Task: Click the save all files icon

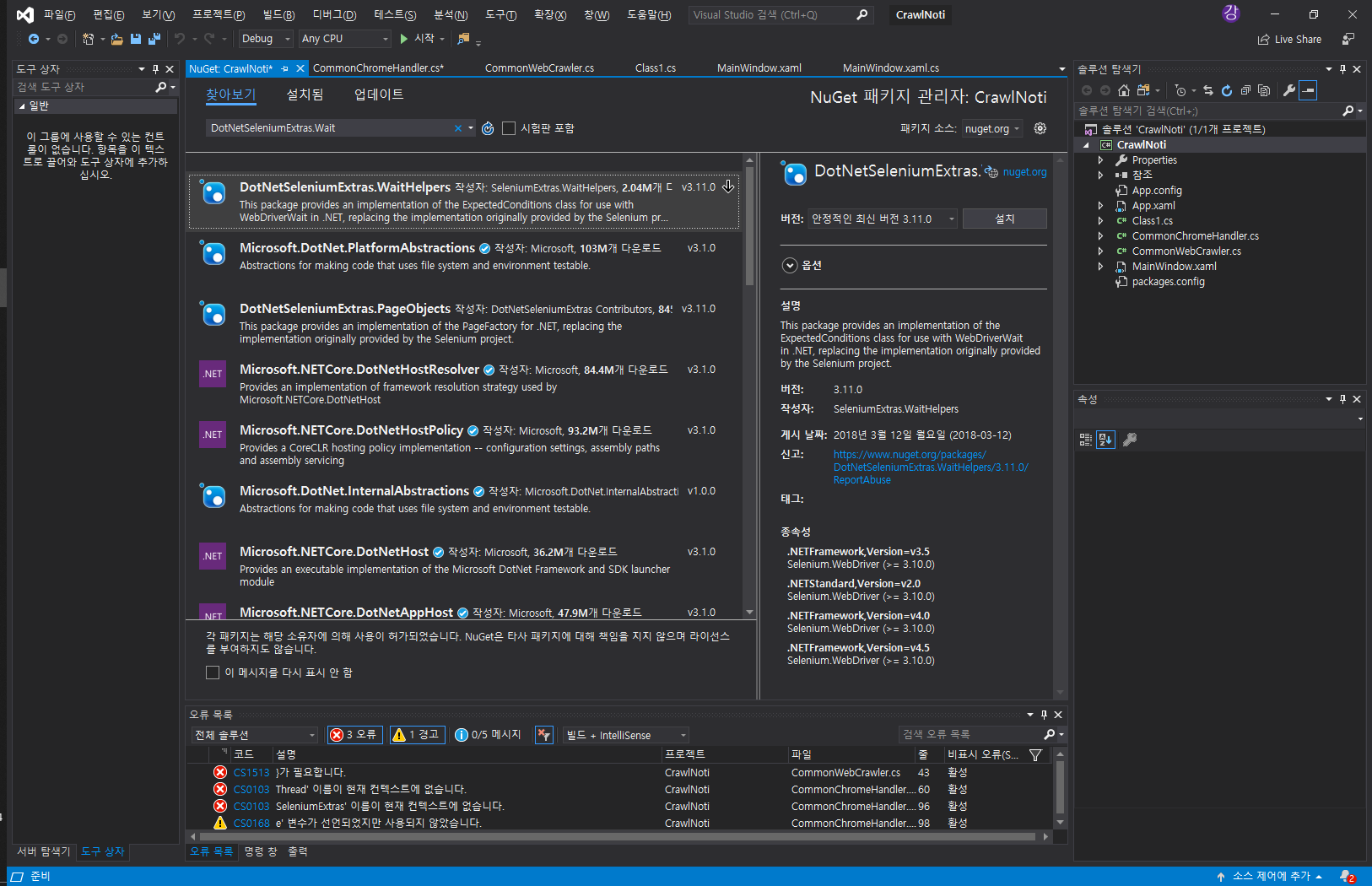Action: coord(154,39)
